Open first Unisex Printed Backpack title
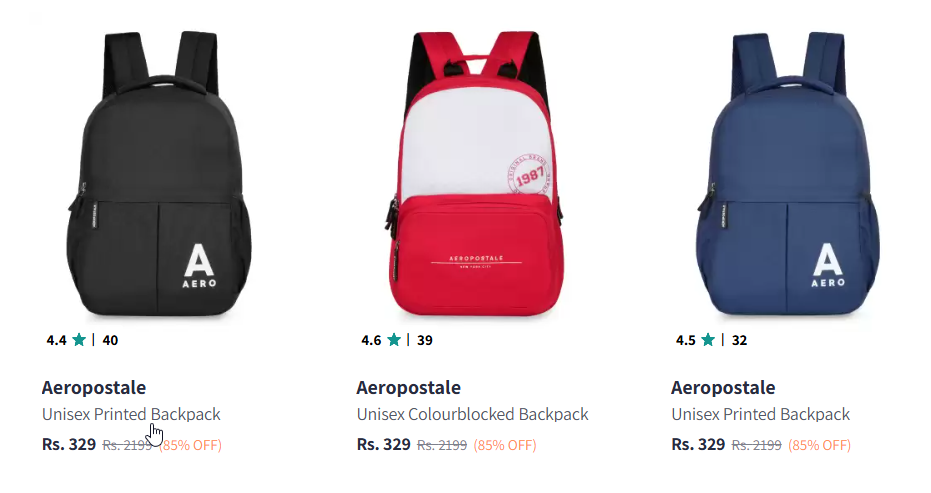Image resolution: width=931 pixels, height=493 pixels. pos(131,414)
